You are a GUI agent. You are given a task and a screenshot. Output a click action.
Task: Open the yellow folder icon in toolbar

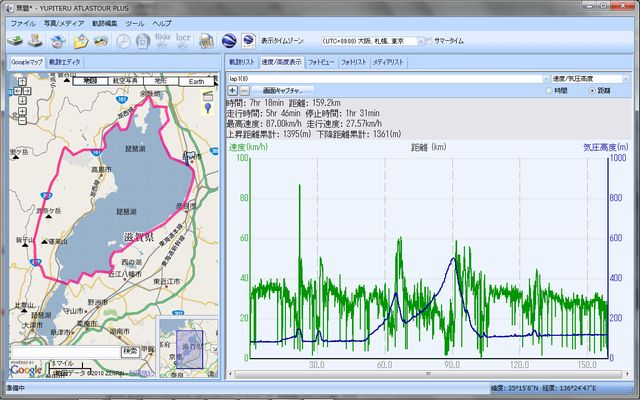(81, 41)
